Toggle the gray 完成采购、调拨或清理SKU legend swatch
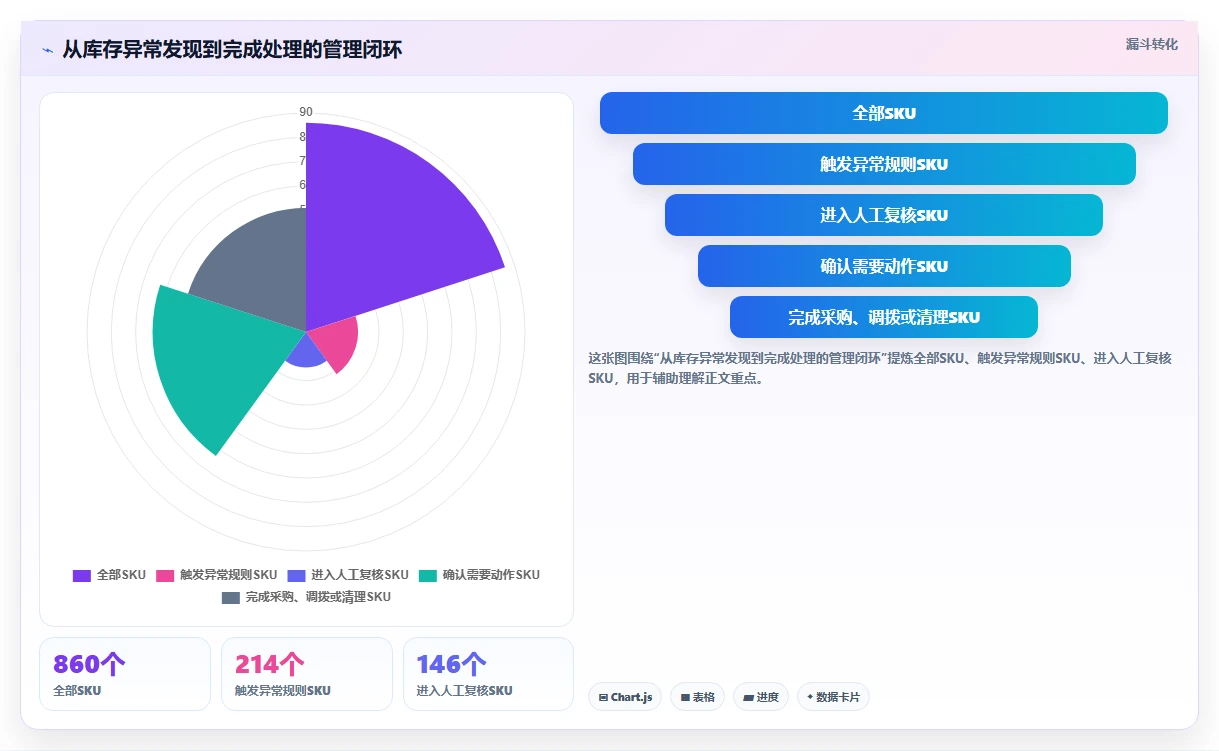1219x751 pixels. pyautogui.click(x=231, y=597)
